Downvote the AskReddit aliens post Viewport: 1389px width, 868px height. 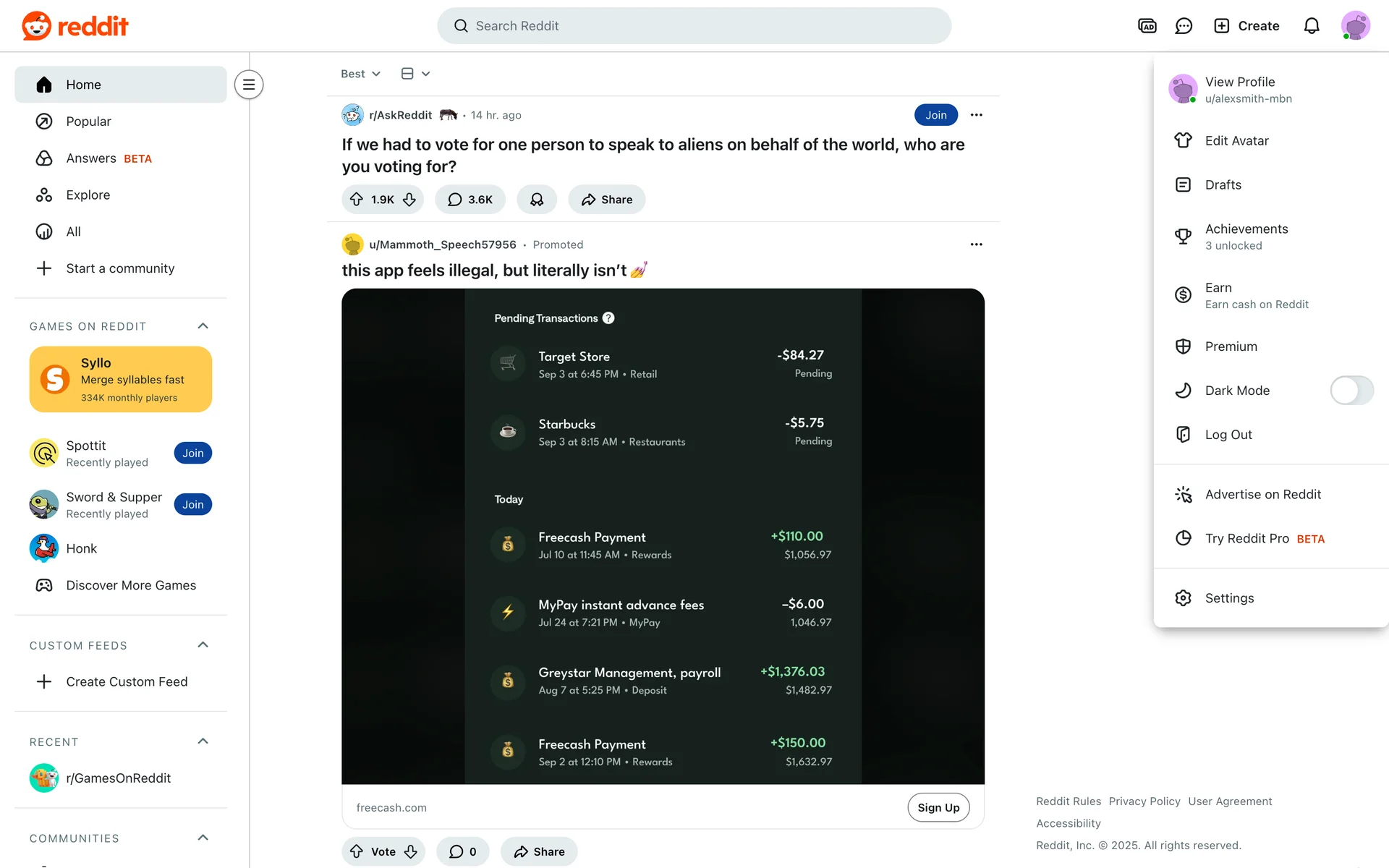[409, 200]
